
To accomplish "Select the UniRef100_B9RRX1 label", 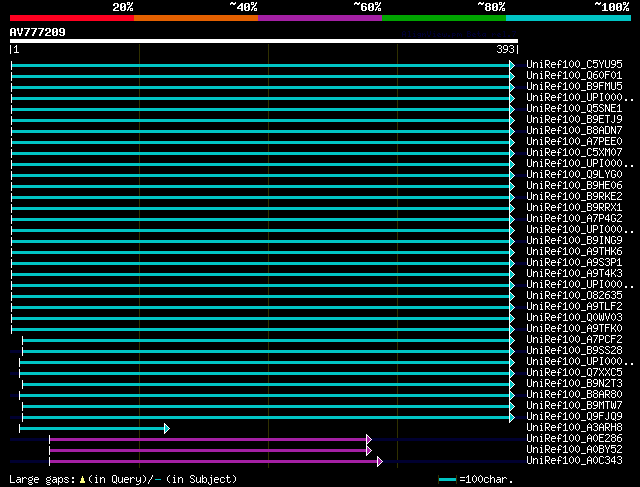I will tap(574, 208).
